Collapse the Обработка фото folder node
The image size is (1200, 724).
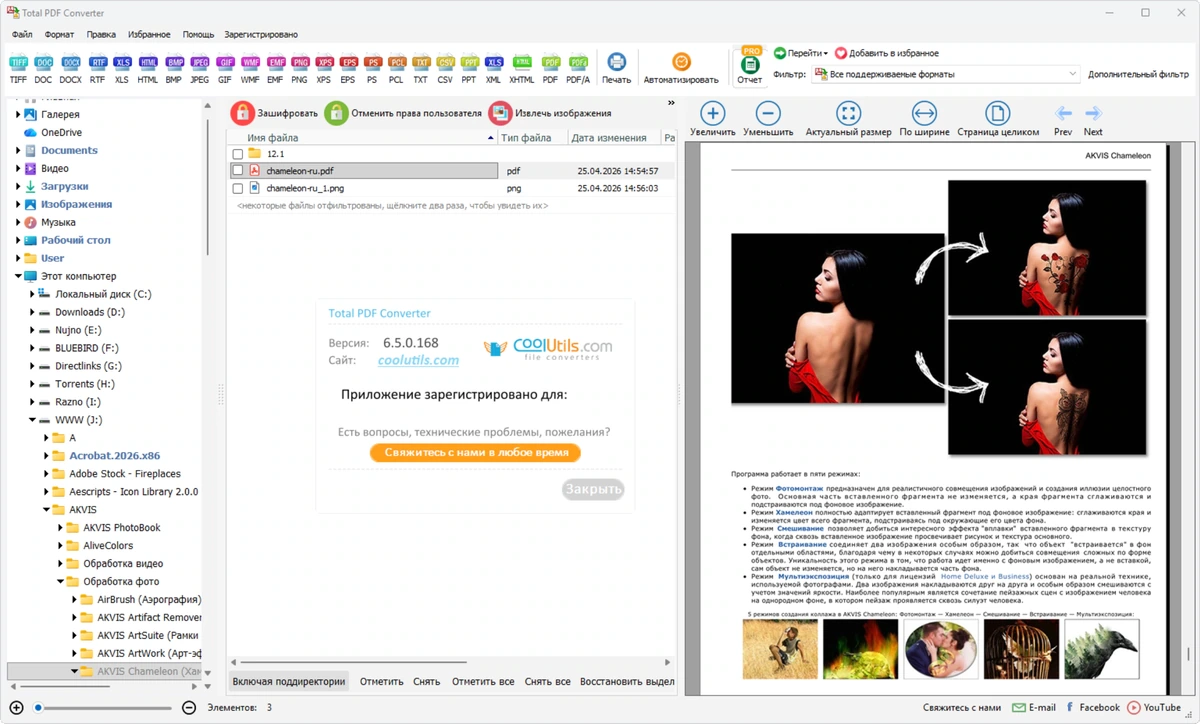pyautogui.click(x=60, y=582)
